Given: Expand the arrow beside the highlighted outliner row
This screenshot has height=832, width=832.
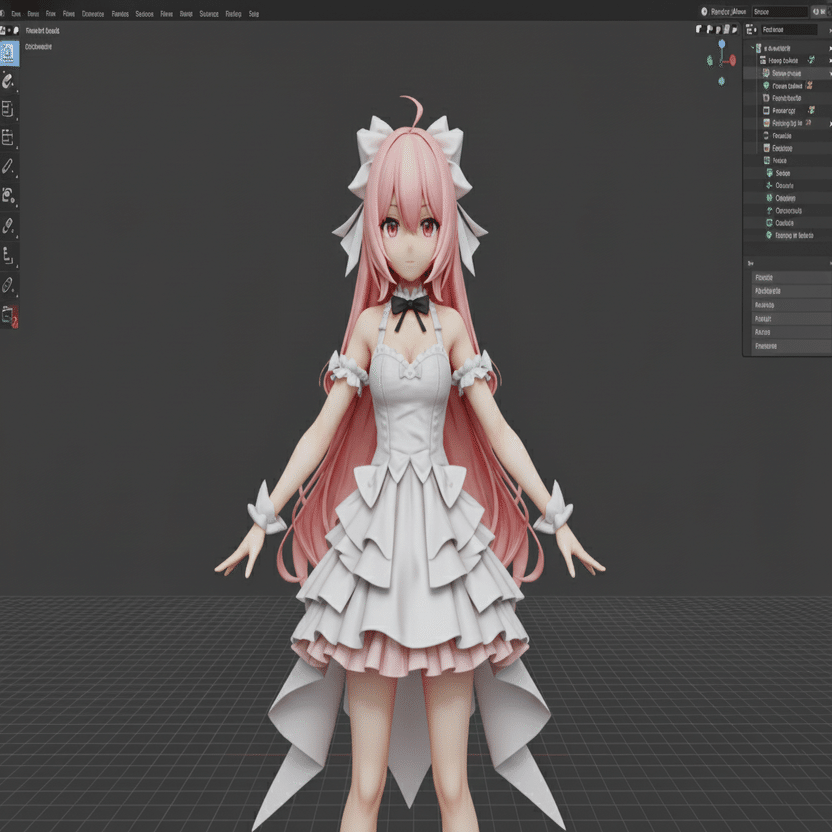Looking at the screenshot, I should click(830, 73).
